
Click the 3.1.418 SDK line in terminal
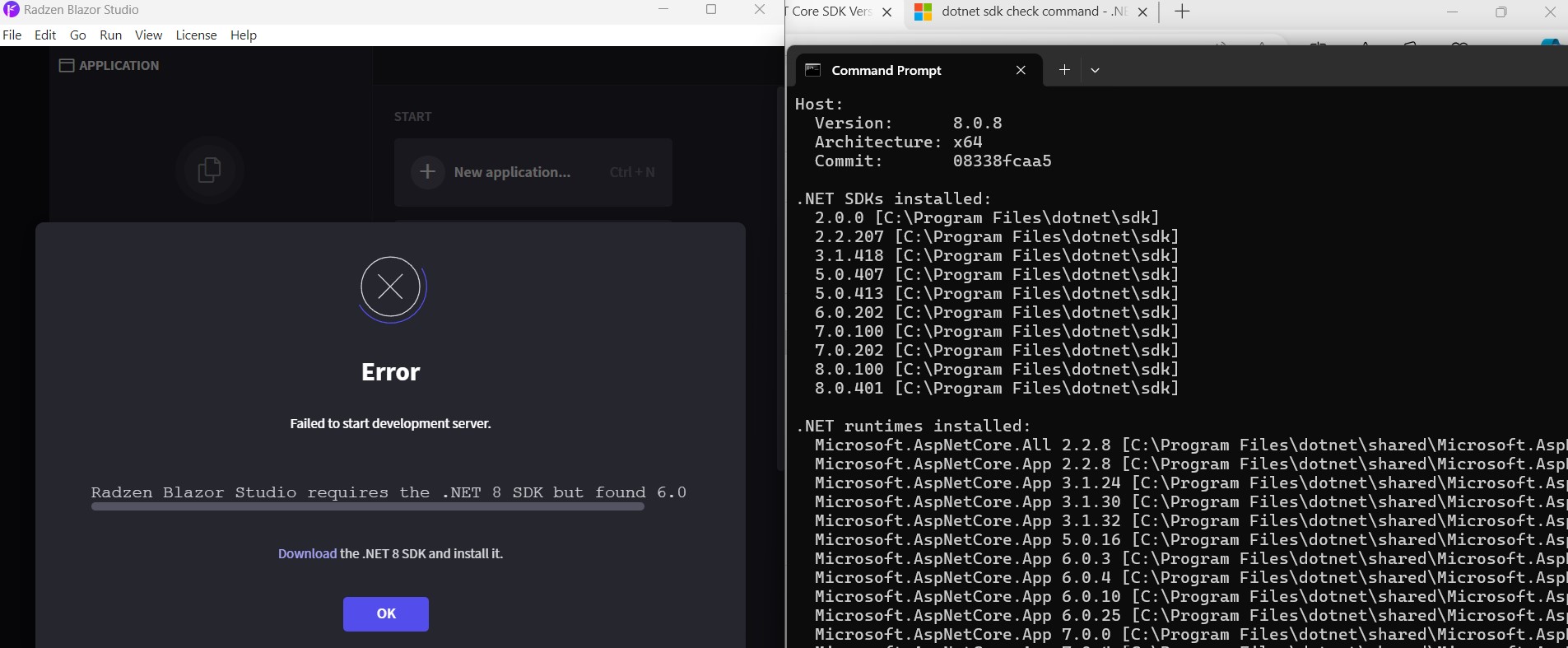[x=997, y=255]
